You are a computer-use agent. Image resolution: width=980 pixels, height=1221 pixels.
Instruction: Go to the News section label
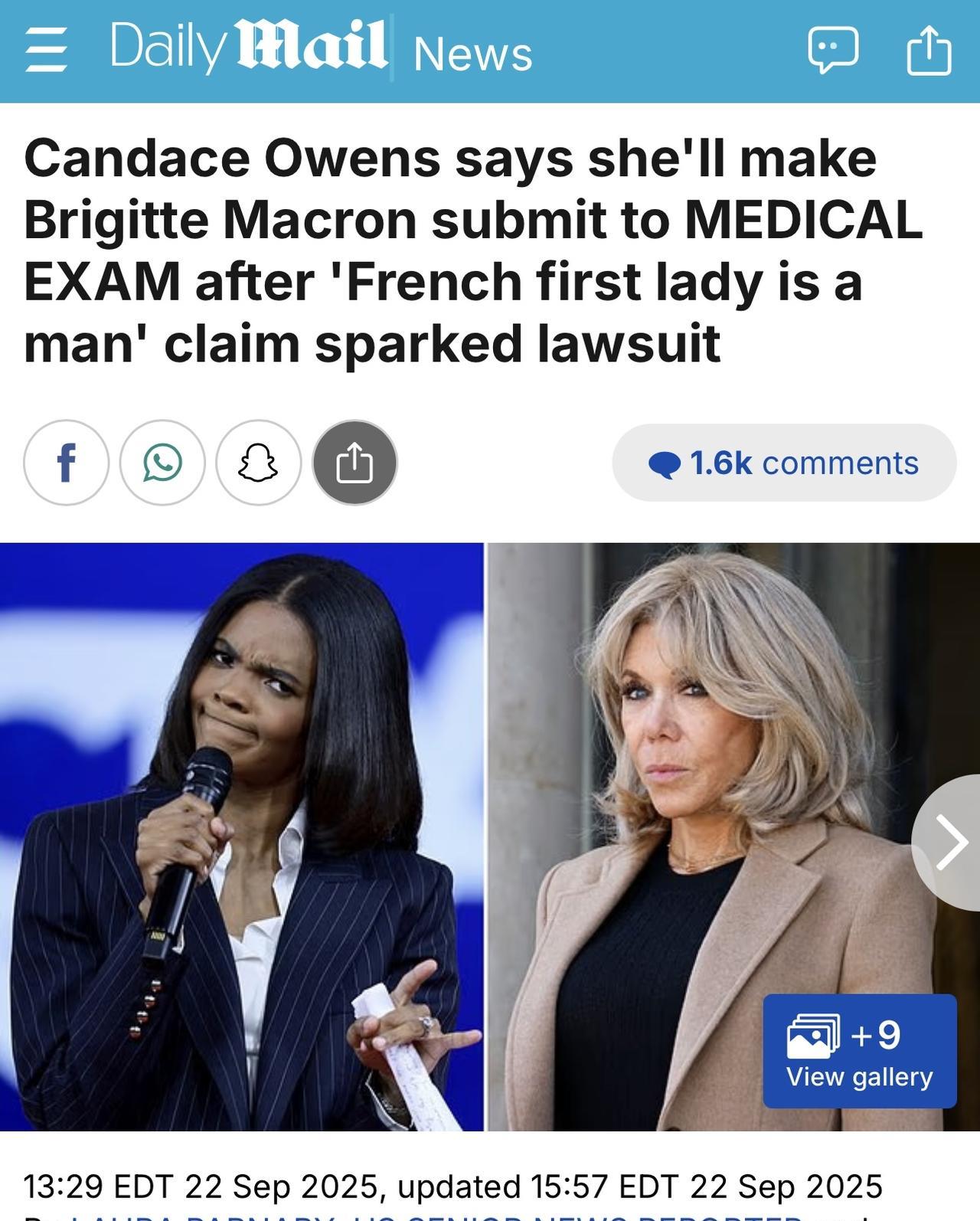(x=472, y=54)
